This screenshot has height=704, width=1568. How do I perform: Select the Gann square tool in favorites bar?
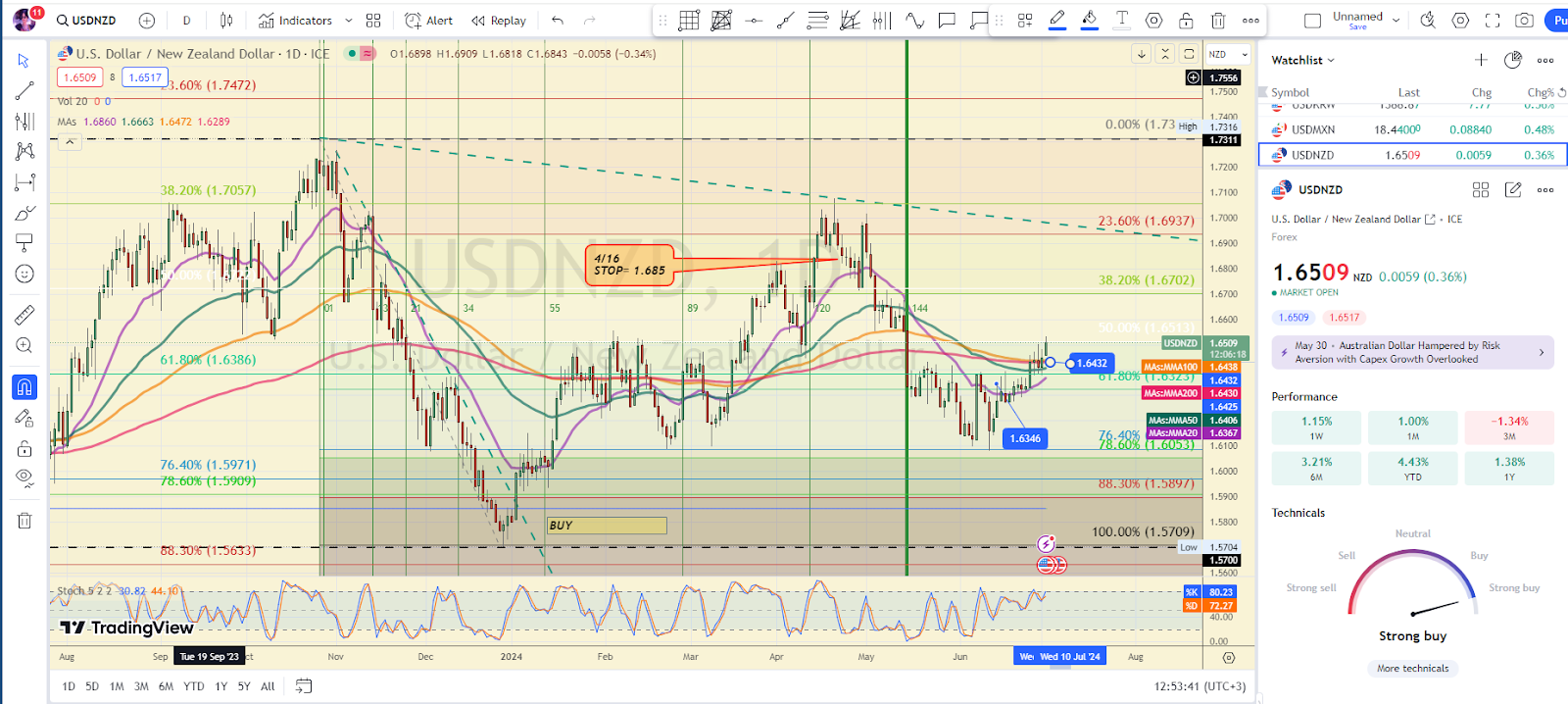pos(721,21)
